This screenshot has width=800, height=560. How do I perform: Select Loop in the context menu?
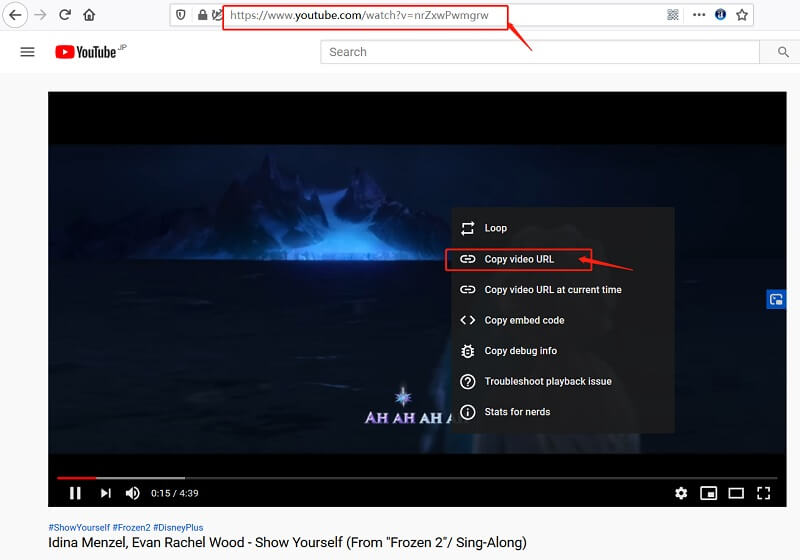pos(563,228)
